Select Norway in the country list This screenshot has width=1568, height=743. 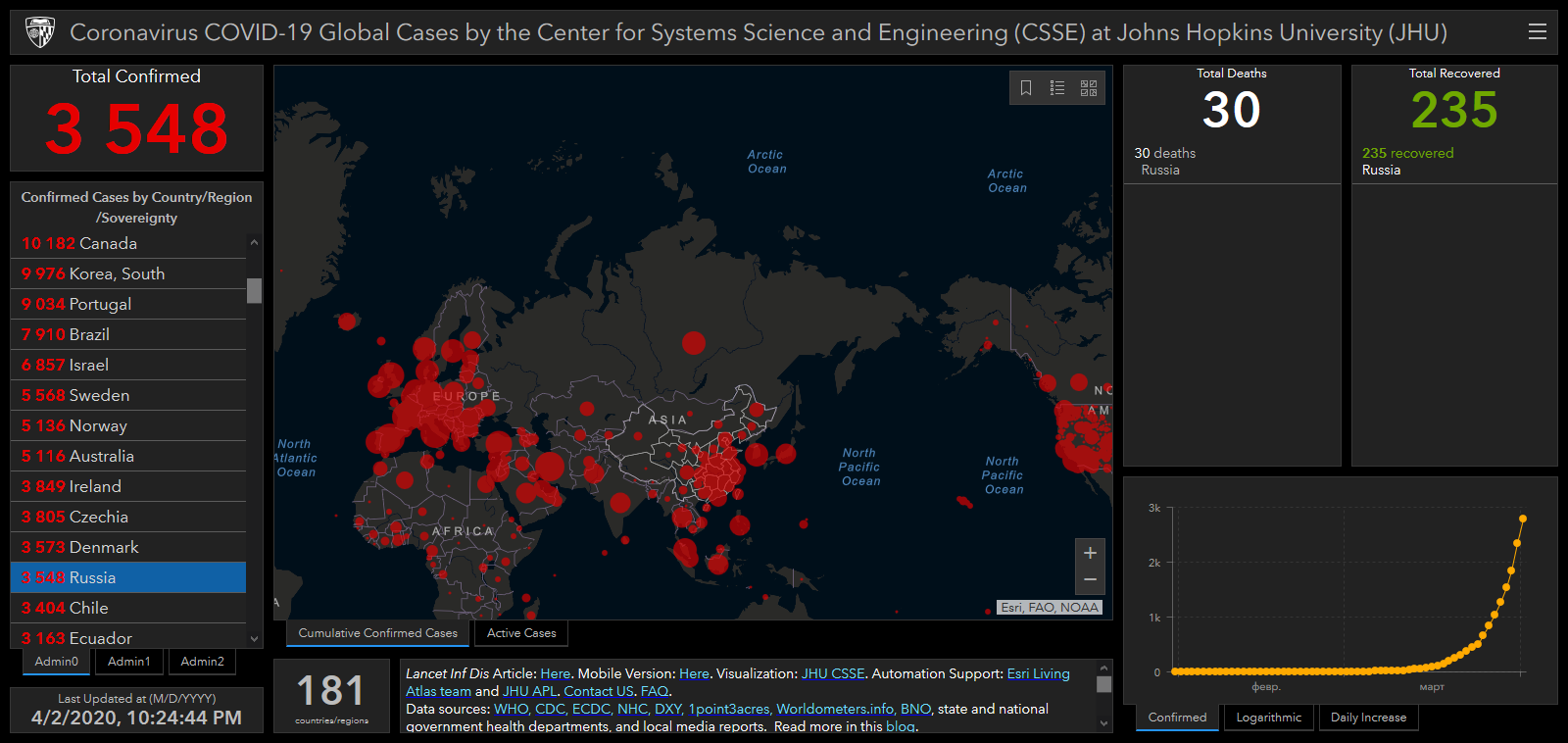(x=128, y=425)
